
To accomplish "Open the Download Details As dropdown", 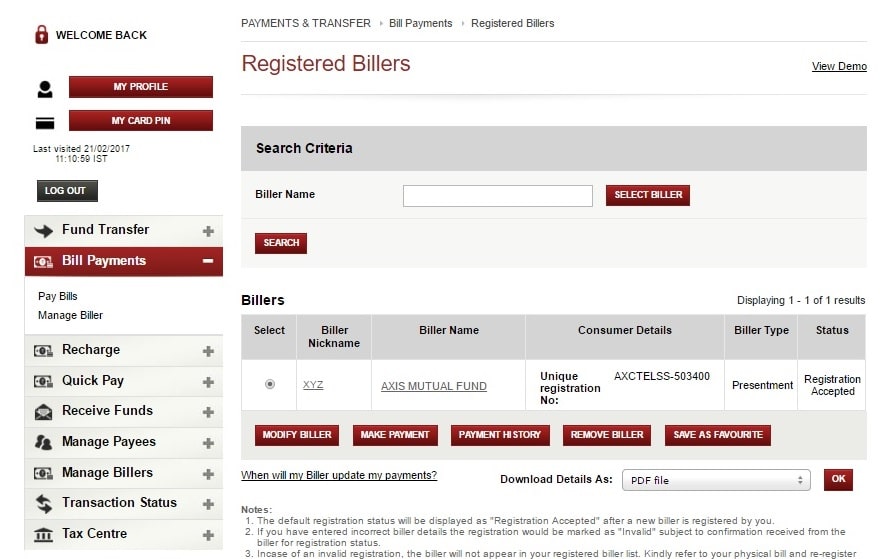I will pyautogui.click(x=715, y=480).
